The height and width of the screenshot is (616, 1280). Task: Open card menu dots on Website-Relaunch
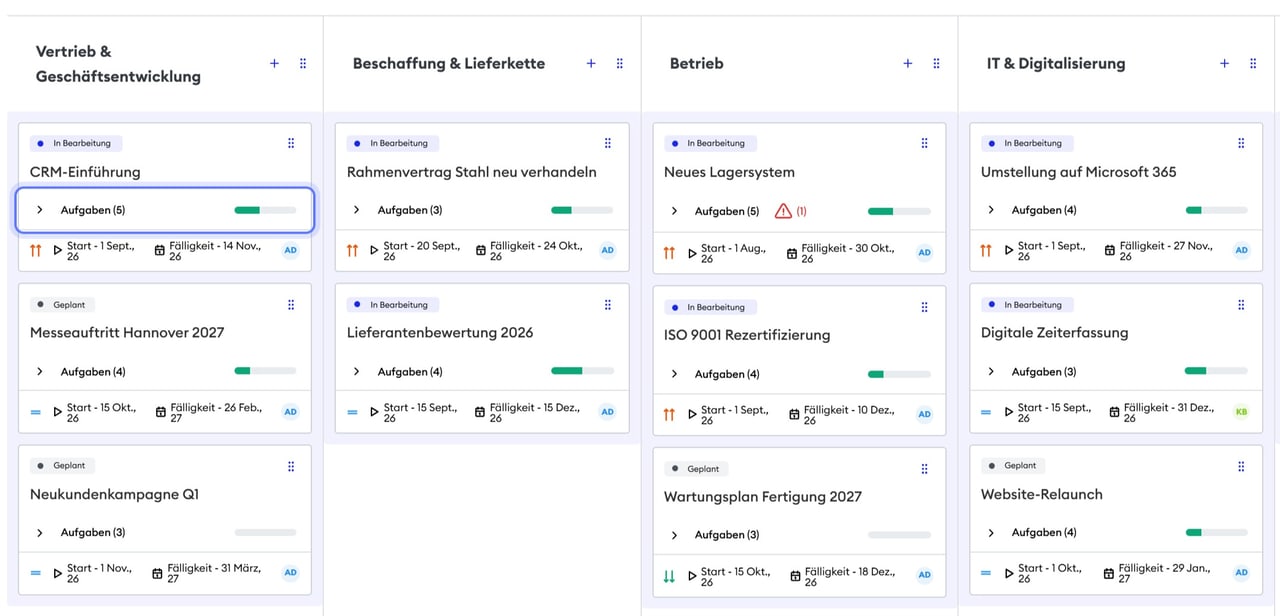pos(1242,466)
